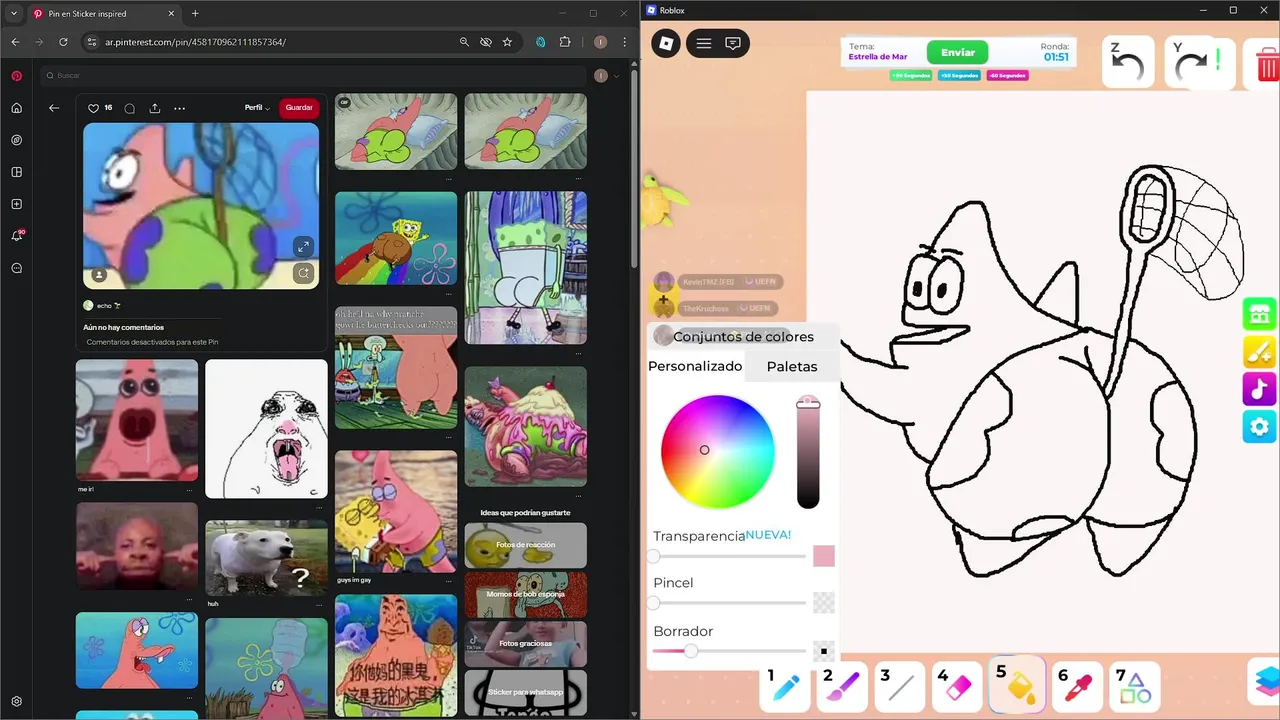The width and height of the screenshot is (1280, 720).
Task: Expand the Patrick pin image fullscreen
Action: 303,246
